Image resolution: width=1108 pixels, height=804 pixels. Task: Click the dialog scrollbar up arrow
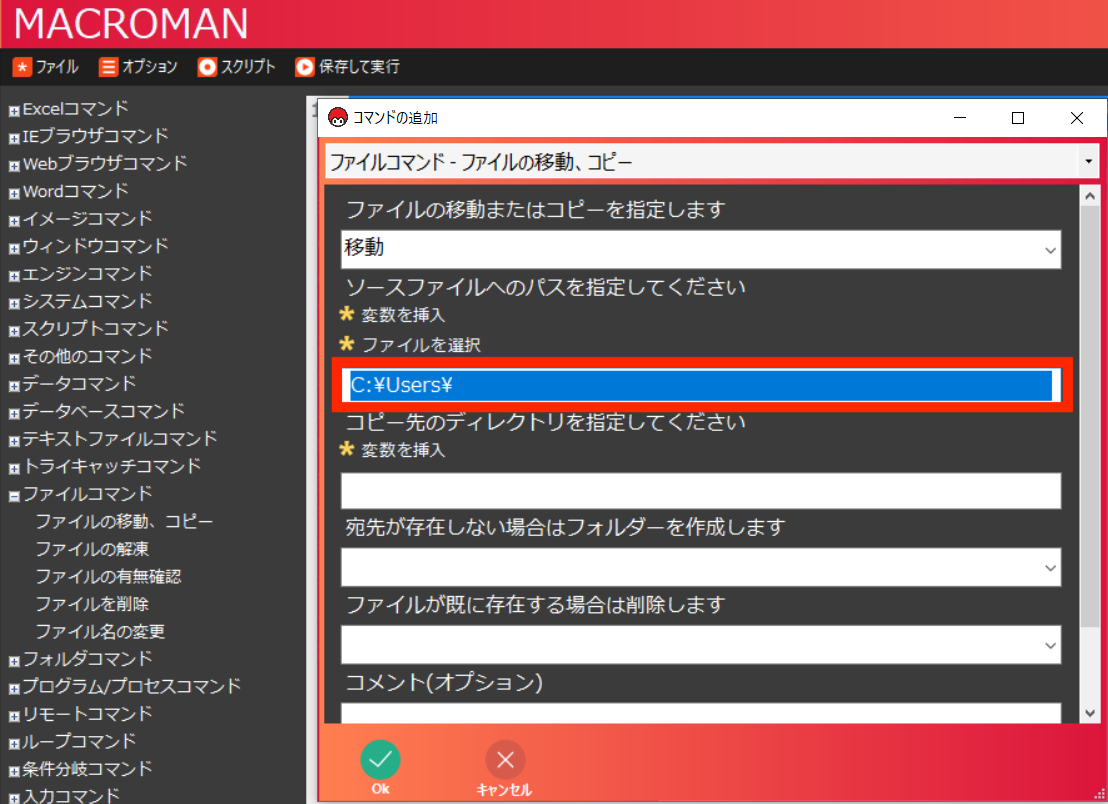[1090, 196]
